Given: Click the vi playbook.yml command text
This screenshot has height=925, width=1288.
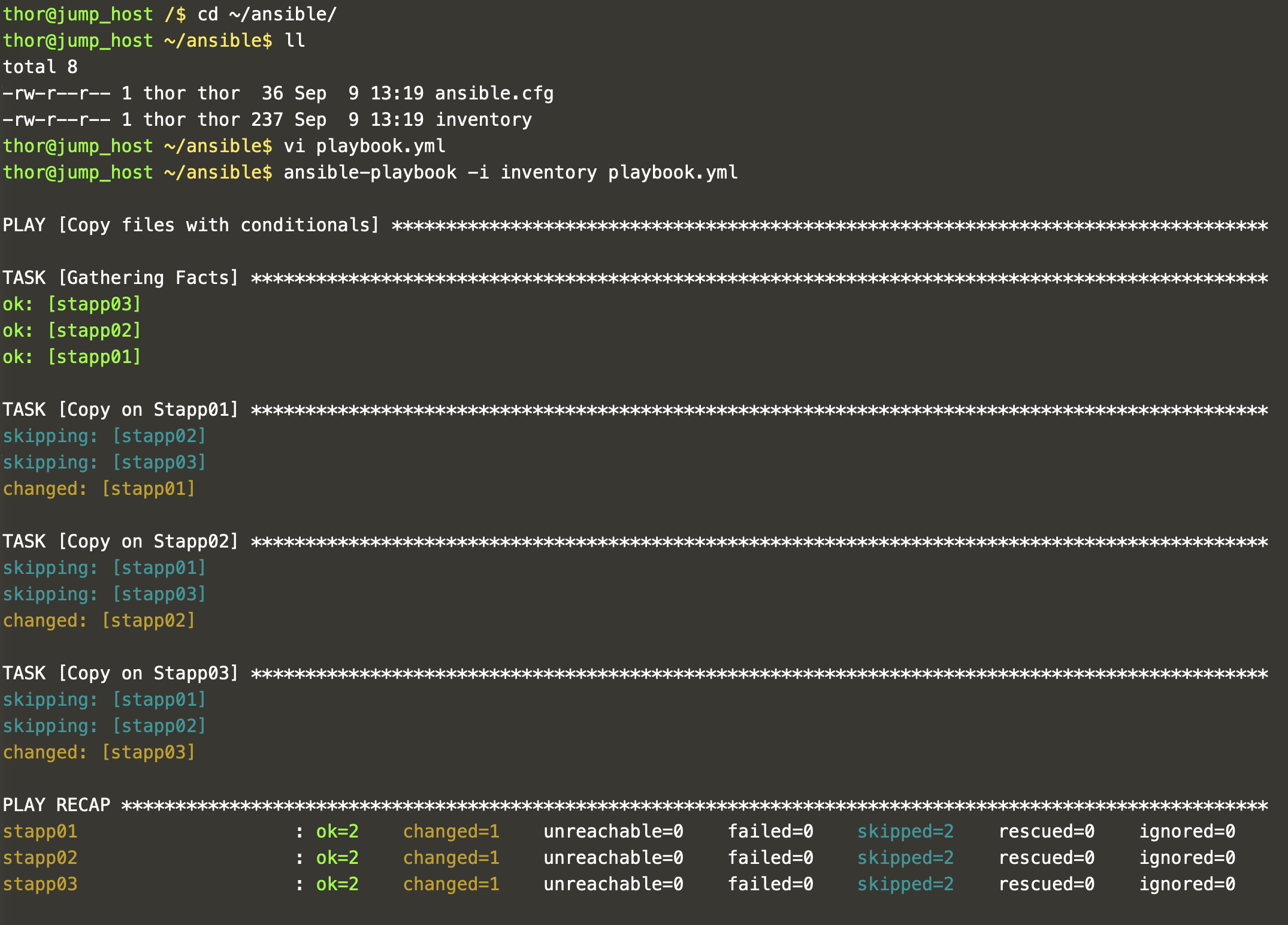Looking at the screenshot, I should point(364,146).
